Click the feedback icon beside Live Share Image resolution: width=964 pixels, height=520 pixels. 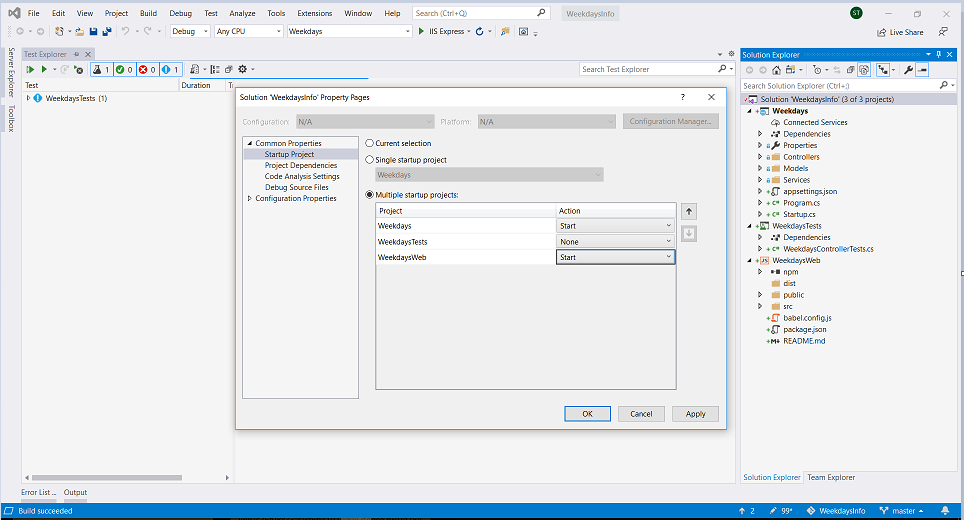click(943, 31)
